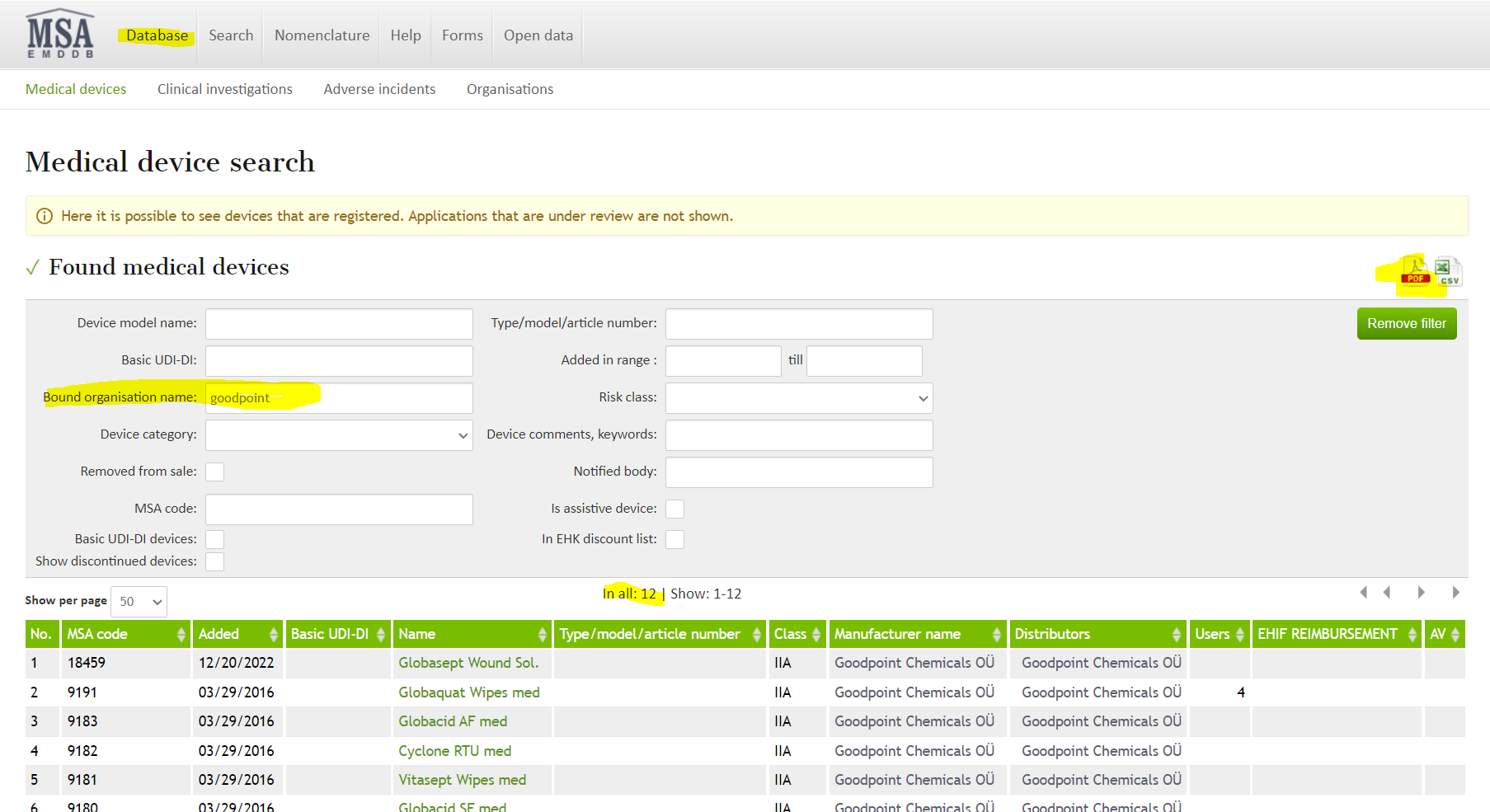Open the Nomenclature menu
Image resolution: width=1490 pixels, height=812 pixels.
(322, 35)
